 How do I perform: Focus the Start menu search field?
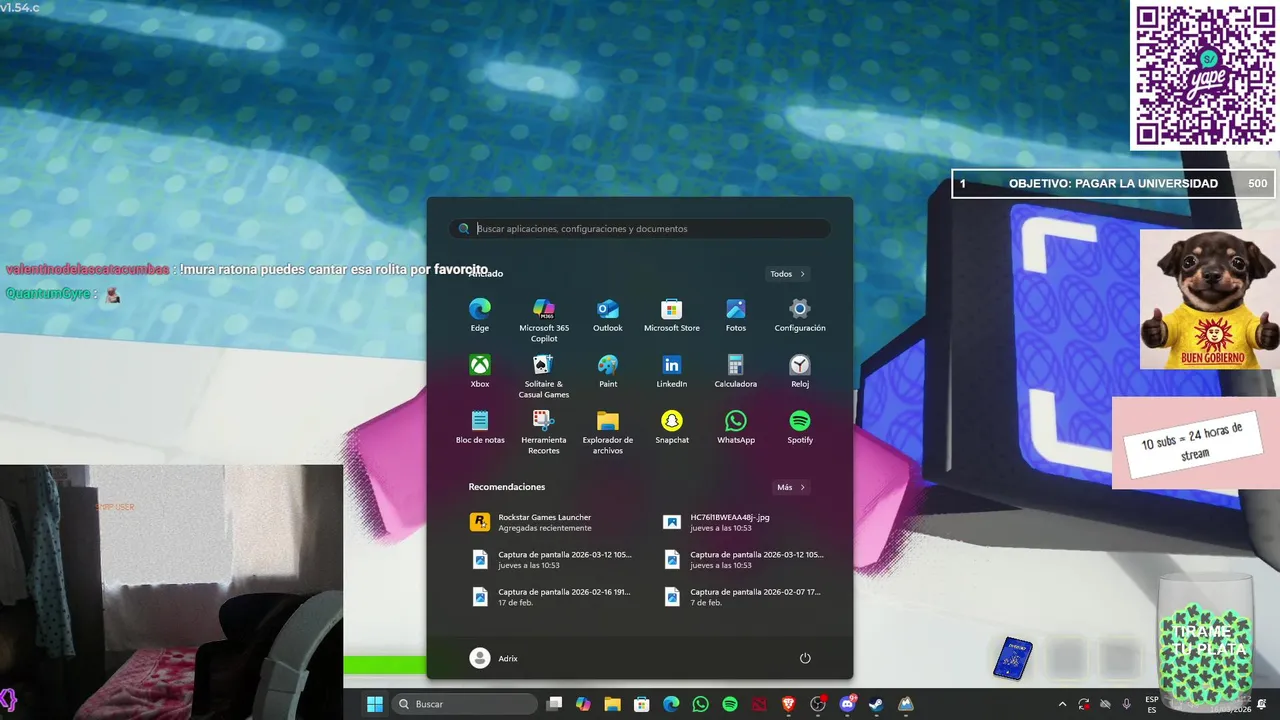coord(640,229)
